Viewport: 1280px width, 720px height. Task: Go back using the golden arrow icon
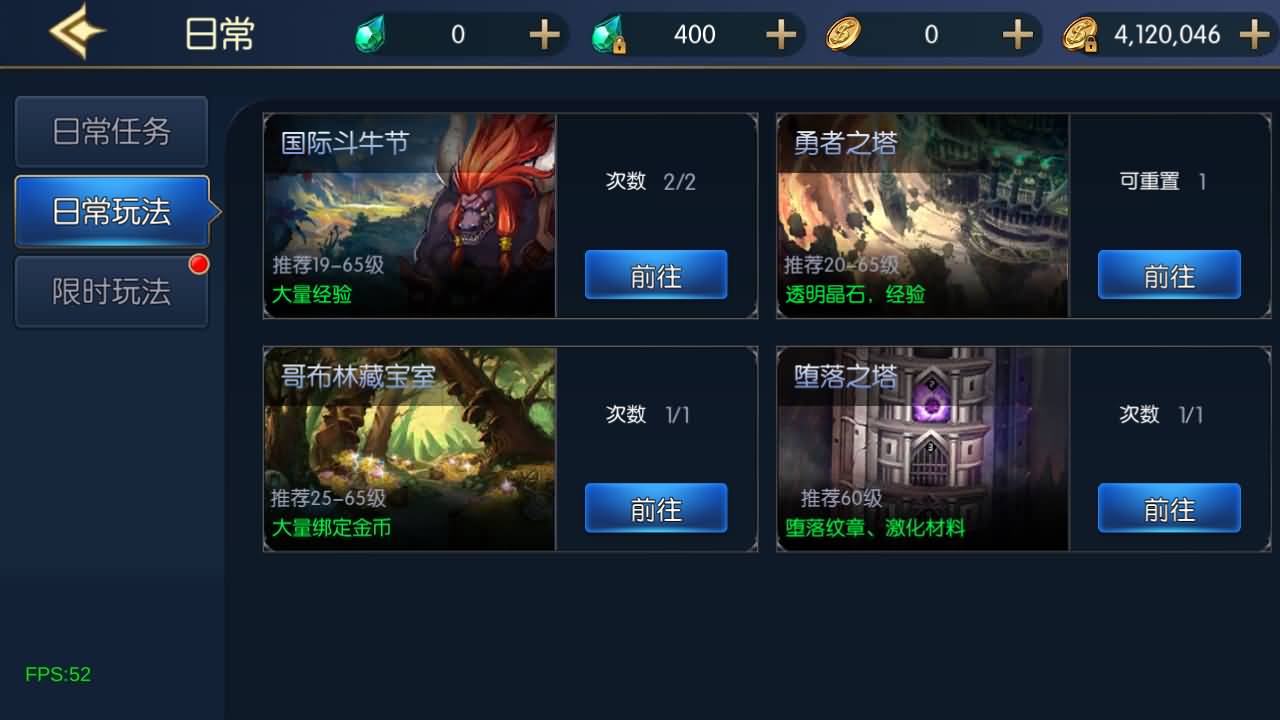[77, 32]
